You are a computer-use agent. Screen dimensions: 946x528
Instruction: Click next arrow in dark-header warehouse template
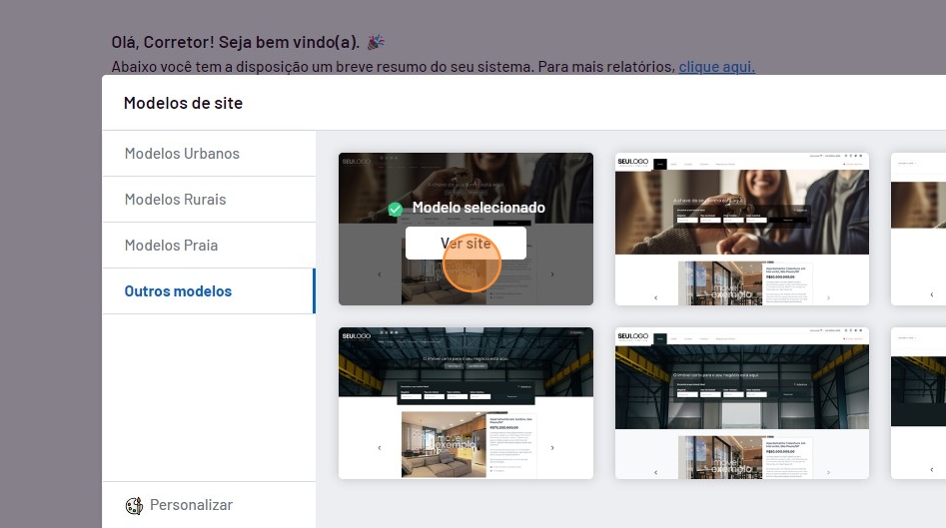coord(552,448)
